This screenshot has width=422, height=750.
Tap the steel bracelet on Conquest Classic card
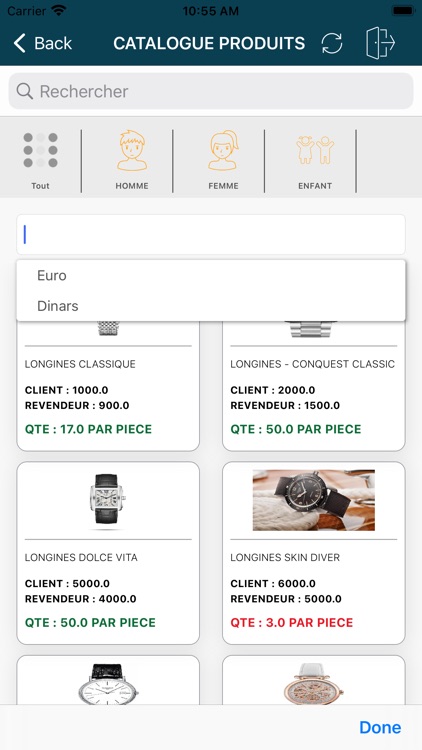click(314, 329)
